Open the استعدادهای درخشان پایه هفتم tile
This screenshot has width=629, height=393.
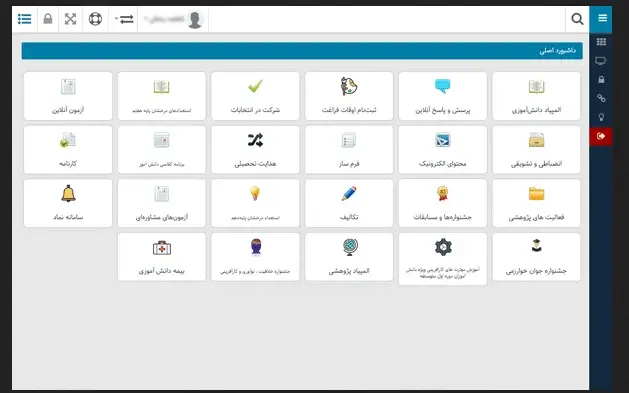[x=162, y=96]
